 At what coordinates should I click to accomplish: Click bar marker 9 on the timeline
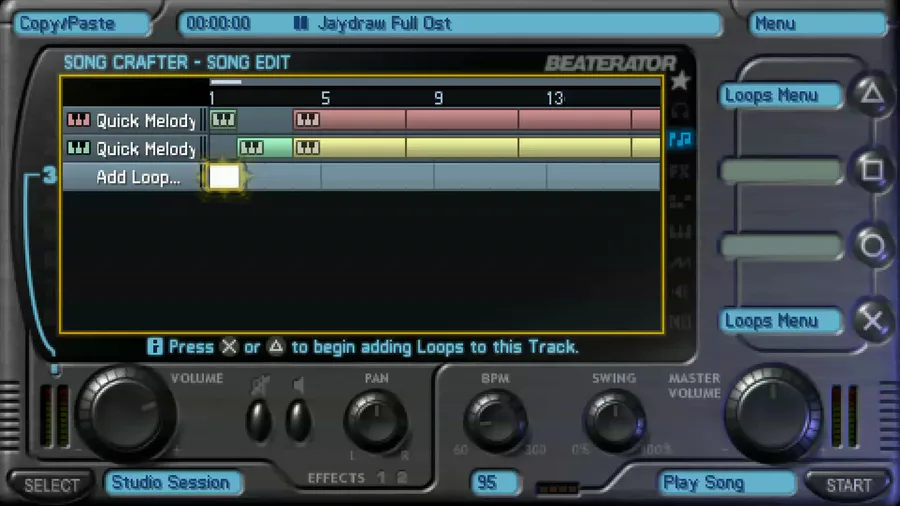[439, 98]
